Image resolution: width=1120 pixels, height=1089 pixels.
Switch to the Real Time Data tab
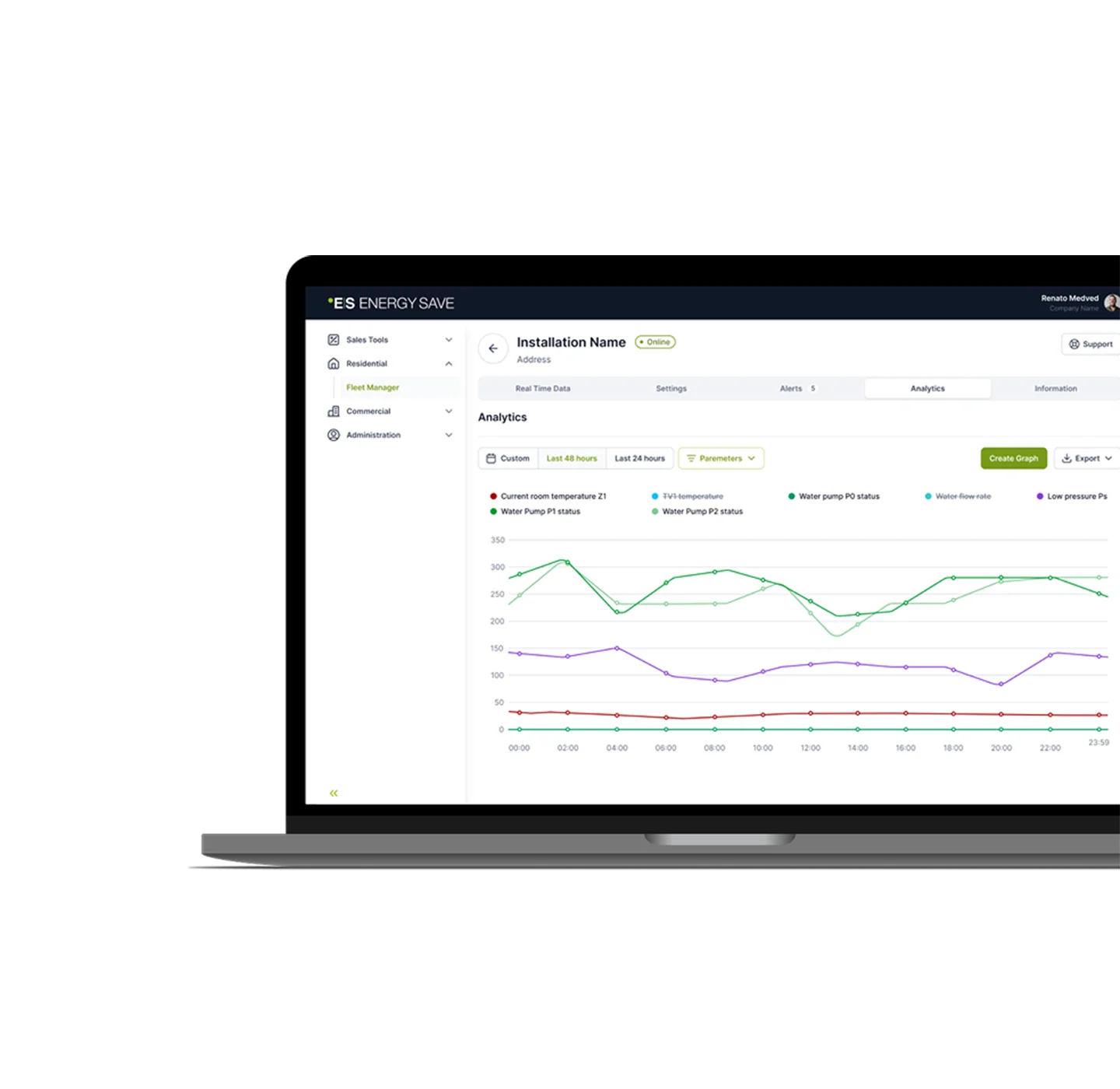point(543,389)
